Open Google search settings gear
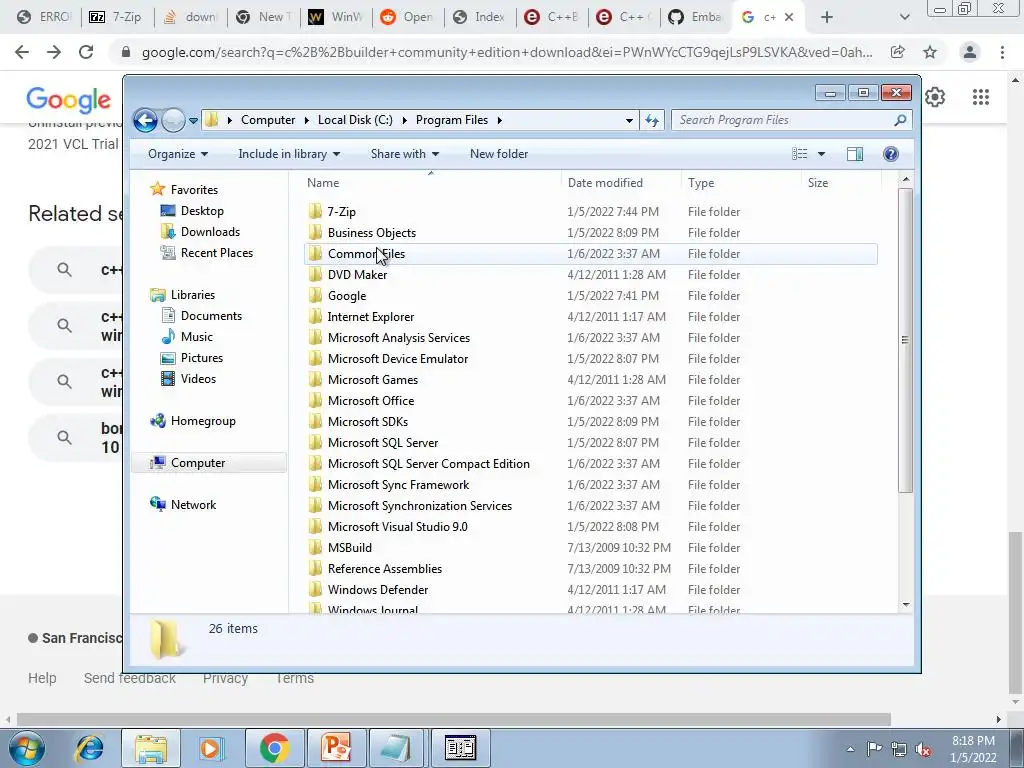 [x=935, y=97]
